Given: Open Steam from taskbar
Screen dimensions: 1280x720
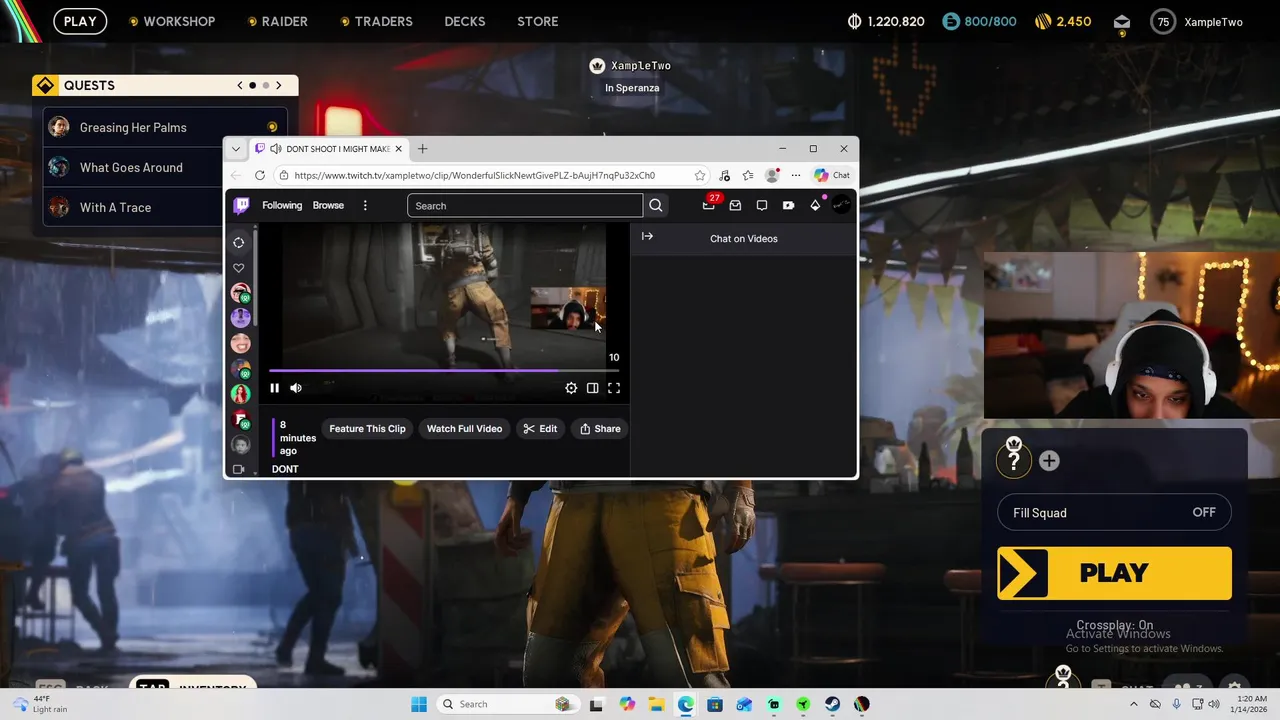Looking at the screenshot, I should [x=832, y=704].
